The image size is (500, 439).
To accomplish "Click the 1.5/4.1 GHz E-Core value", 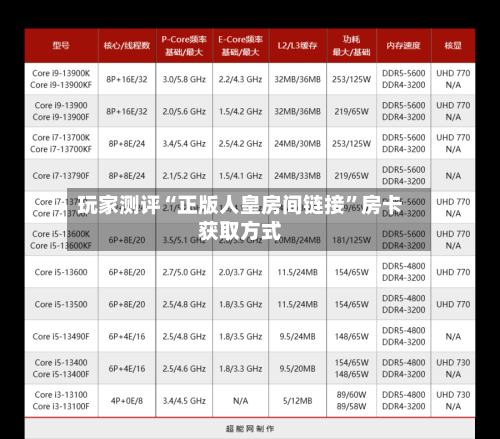I will point(240,176).
